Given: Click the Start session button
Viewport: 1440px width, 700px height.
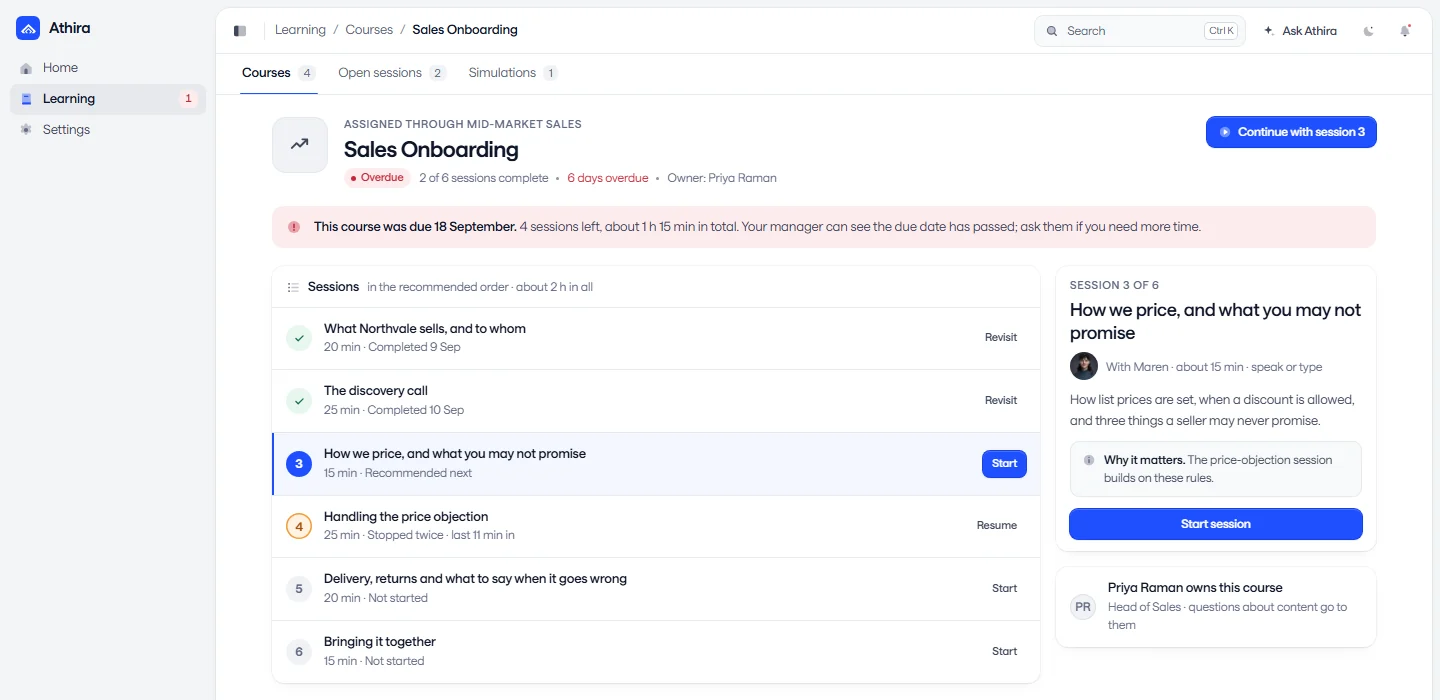Looking at the screenshot, I should 1215,524.
